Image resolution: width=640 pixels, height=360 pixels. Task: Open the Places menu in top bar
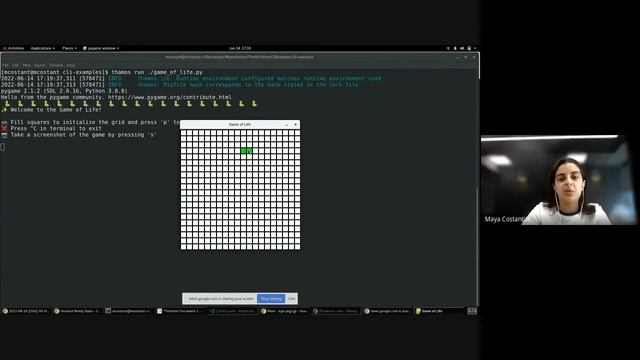tap(69, 48)
